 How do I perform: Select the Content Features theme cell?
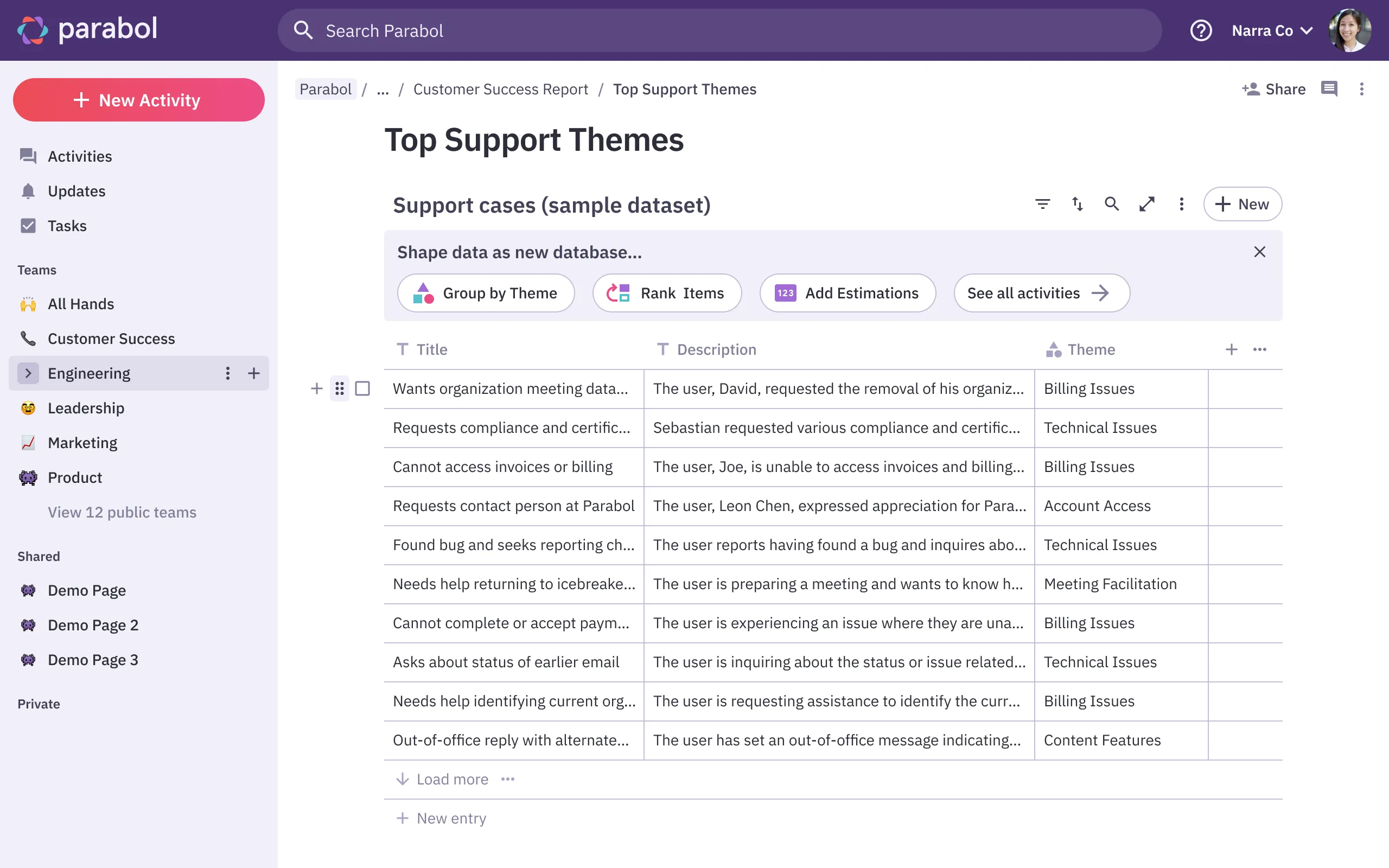[x=1121, y=740]
